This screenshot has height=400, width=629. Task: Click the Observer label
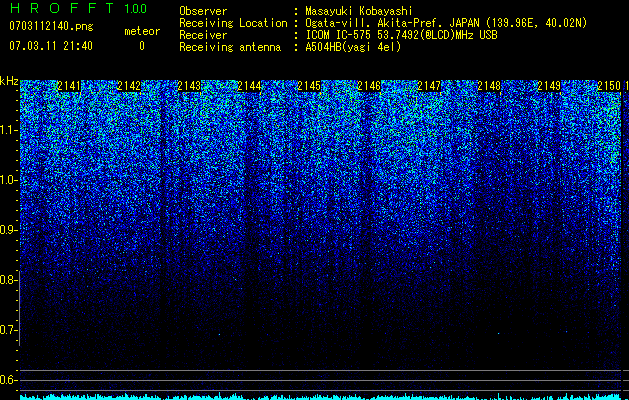click(x=203, y=11)
